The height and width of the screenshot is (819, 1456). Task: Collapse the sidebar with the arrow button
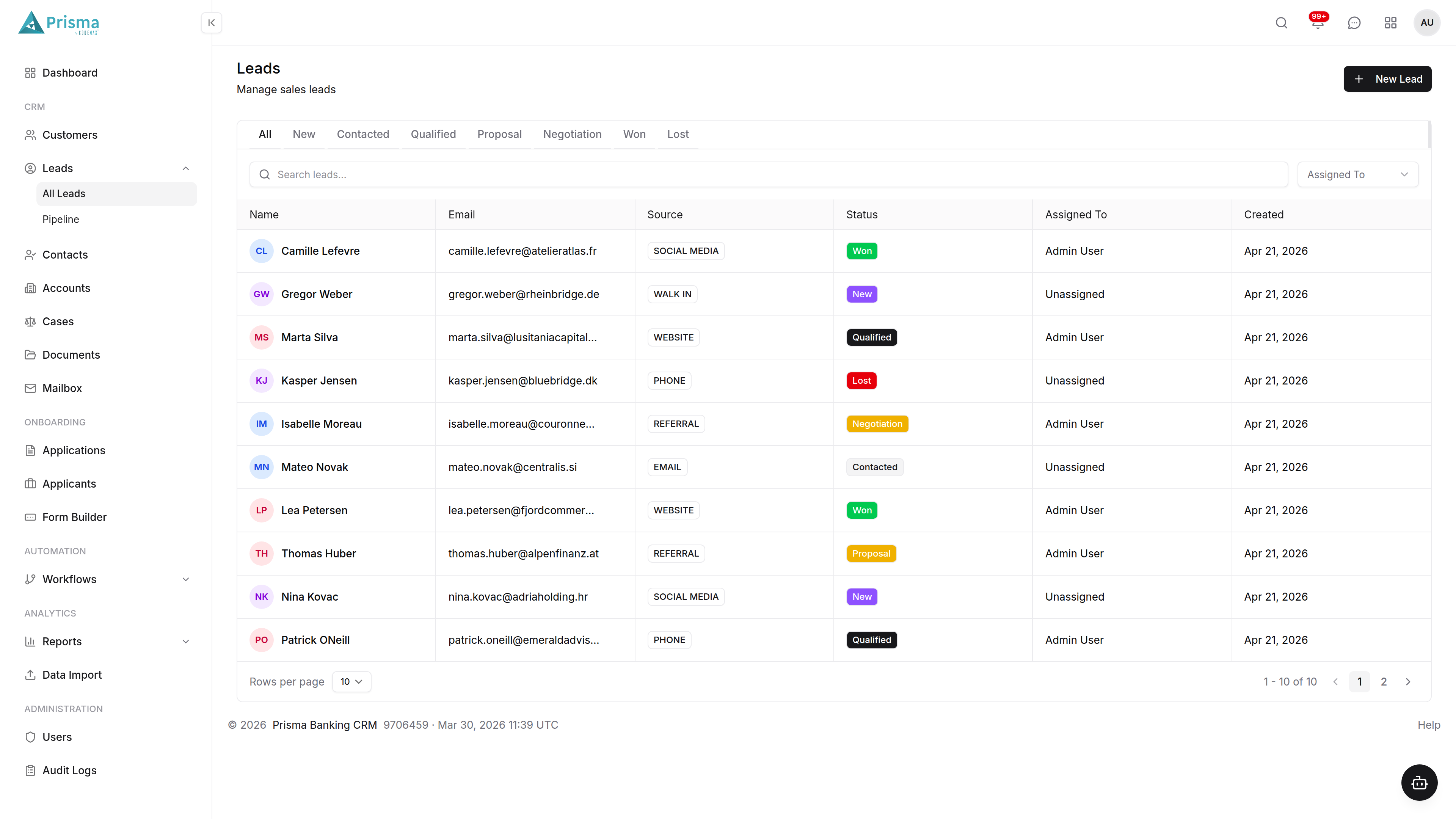point(212,23)
